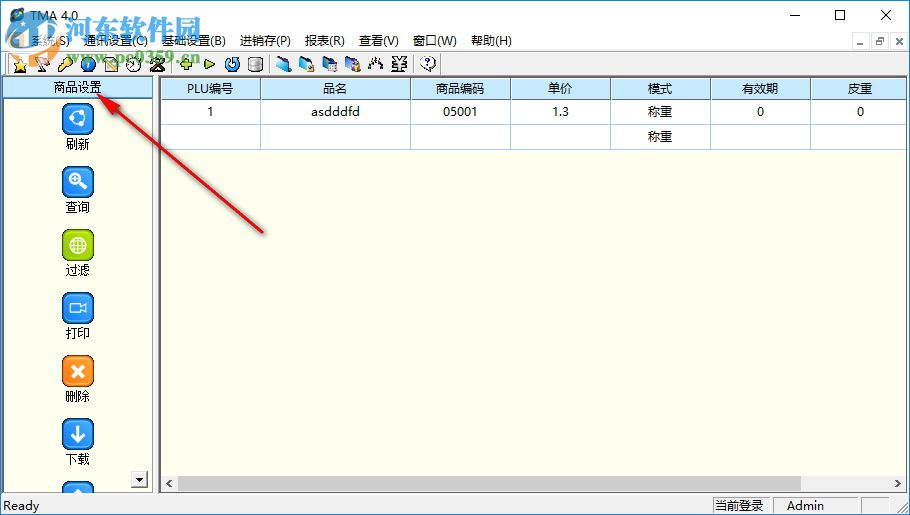Click the 品名 column header
This screenshot has width=910, height=515.
point(335,89)
